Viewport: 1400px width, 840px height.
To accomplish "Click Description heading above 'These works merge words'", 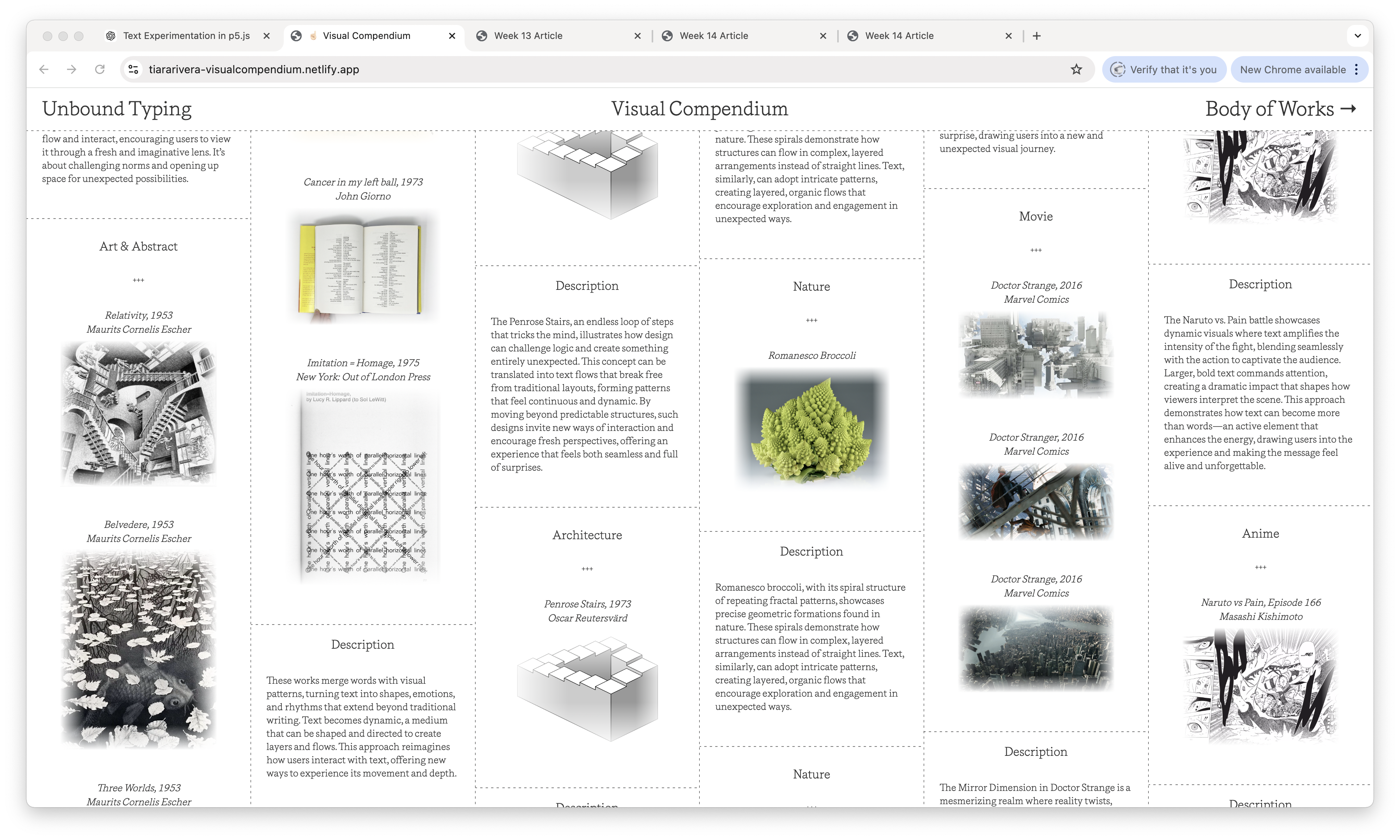I will pos(363,645).
